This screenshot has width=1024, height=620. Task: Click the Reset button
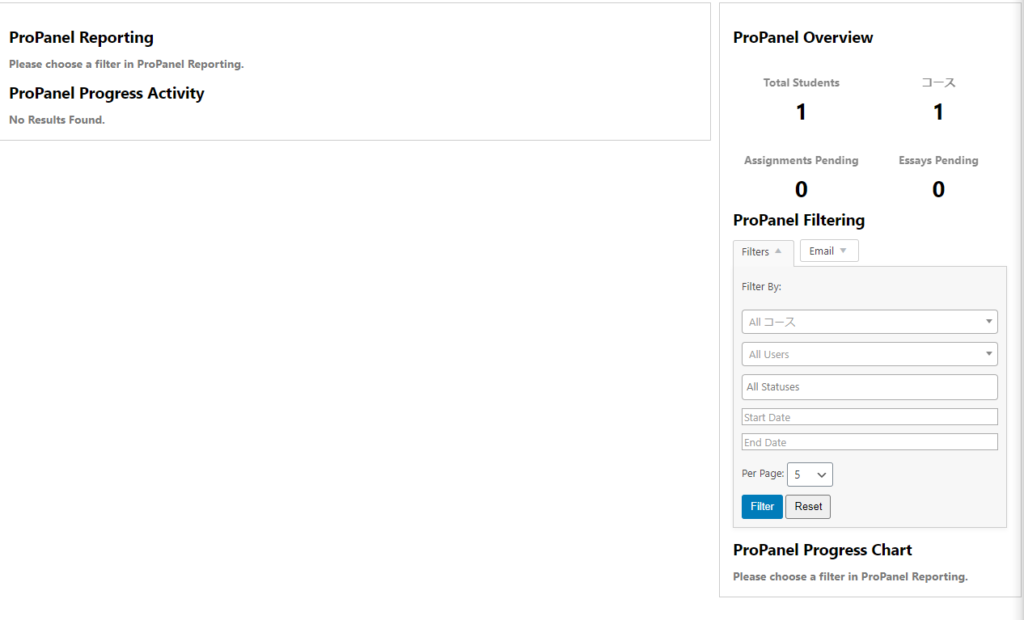(808, 507)
